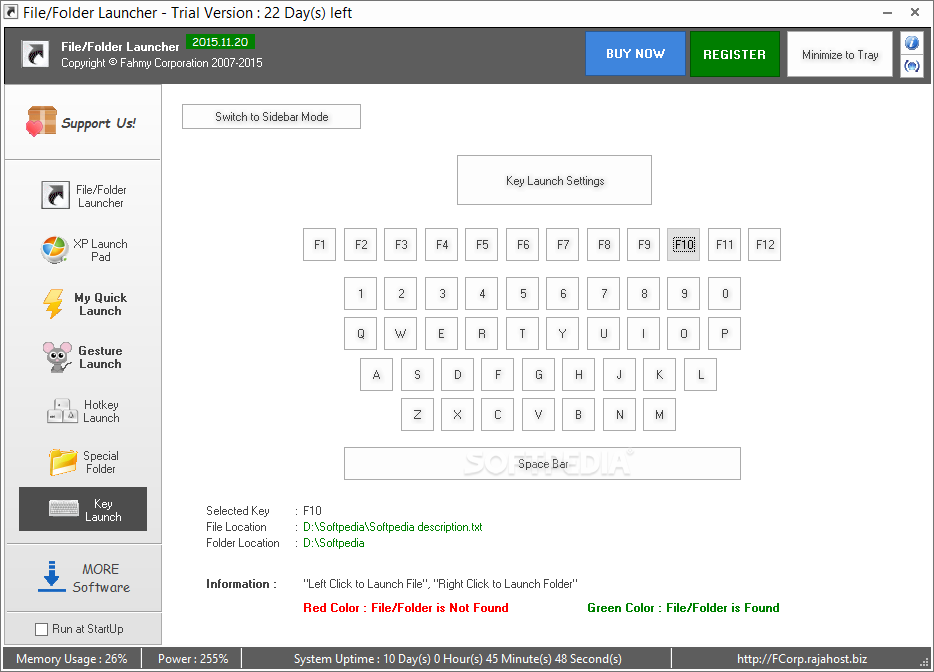The image size is (934, 672).
Task: Select the Z key
Action: [417, 415]
